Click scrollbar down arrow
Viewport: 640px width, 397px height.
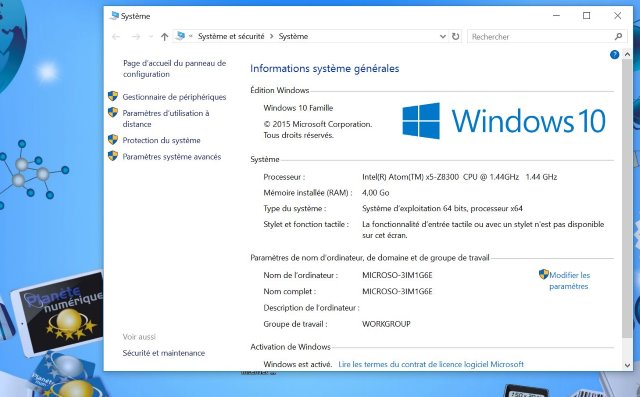pyautogui.click(x=627, y=365)
